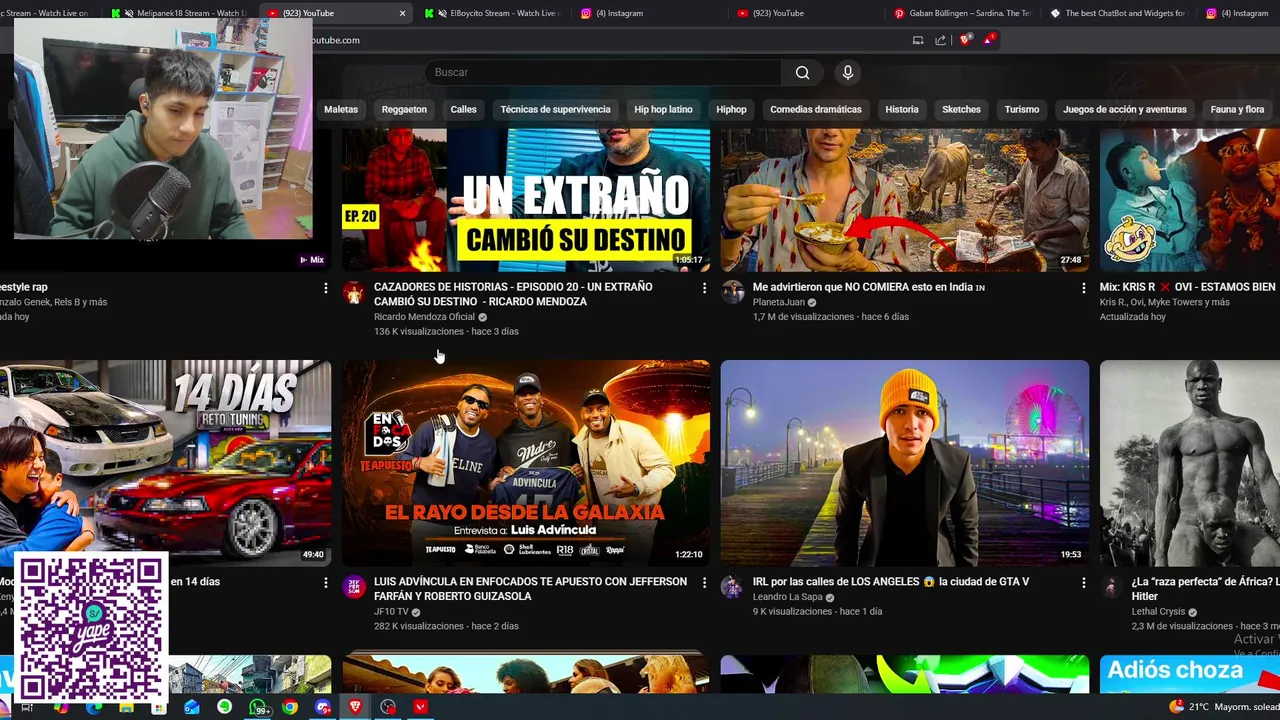Filter by Juegos de acción y aventuras chip

1124,109
